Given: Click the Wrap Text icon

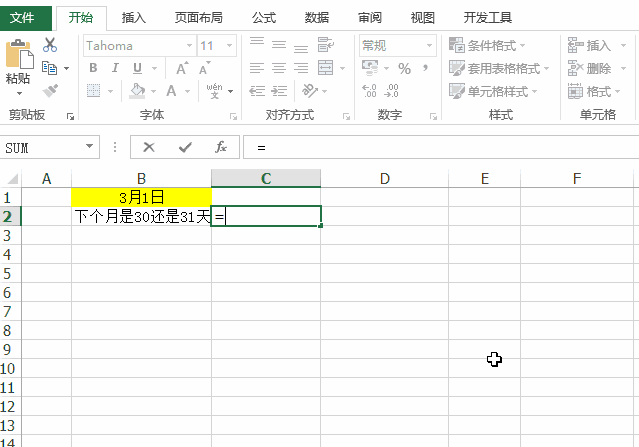Looking at the screenshot, I should point(326,45).
